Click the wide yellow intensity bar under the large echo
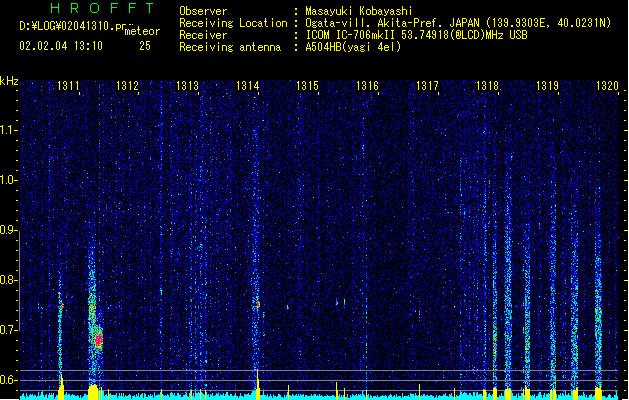This screenshot has height=400, width=629. pyautogui.click(x=93, y=392)
